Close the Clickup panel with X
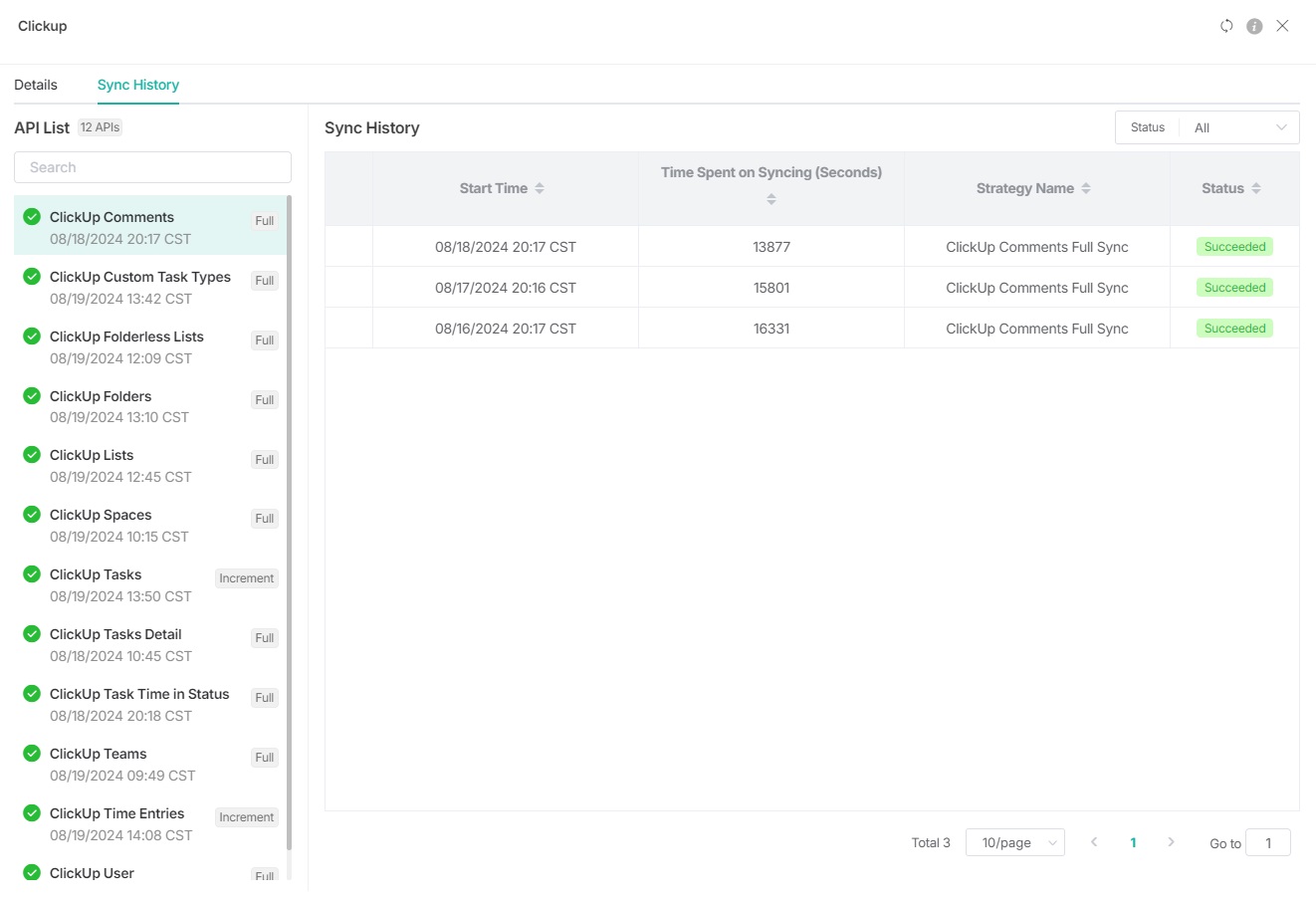Viewport: 1316px width, 903px height. pyautogui.click(x=1282, y=26)
